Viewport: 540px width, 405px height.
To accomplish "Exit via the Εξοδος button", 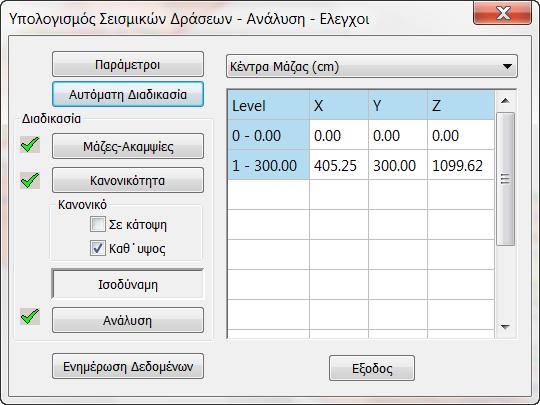I will (x=372, y=368).
